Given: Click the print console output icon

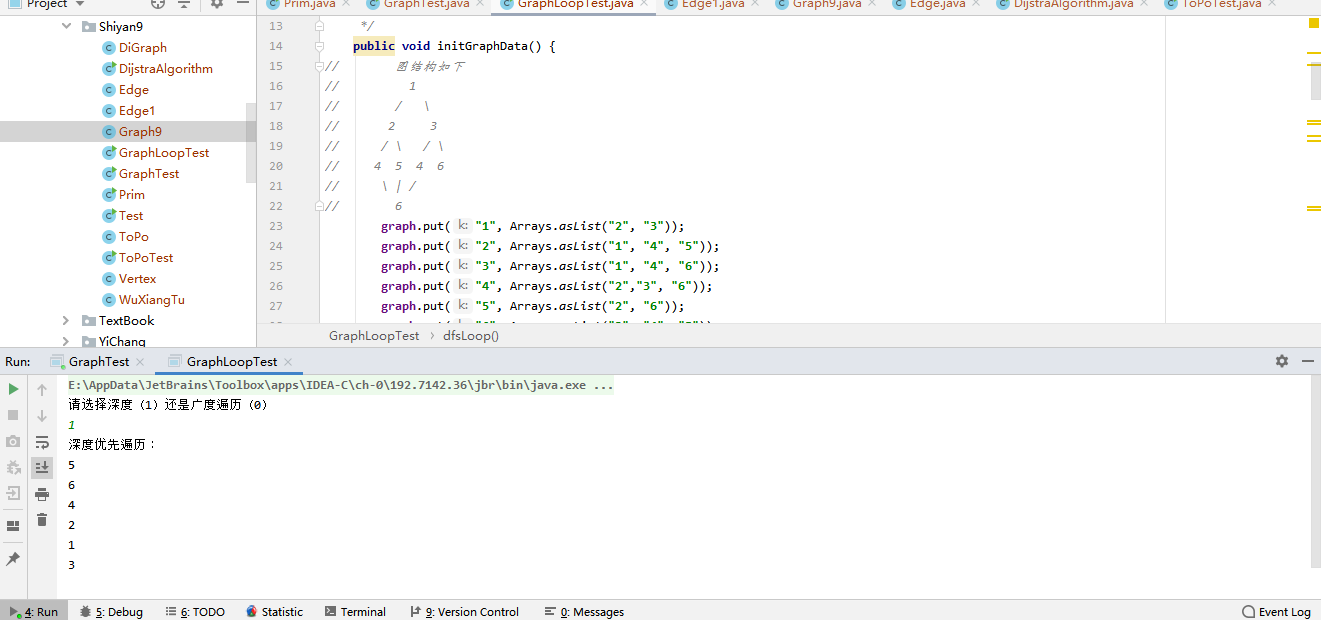Looking at the screenshot, I should pos(42,494).
